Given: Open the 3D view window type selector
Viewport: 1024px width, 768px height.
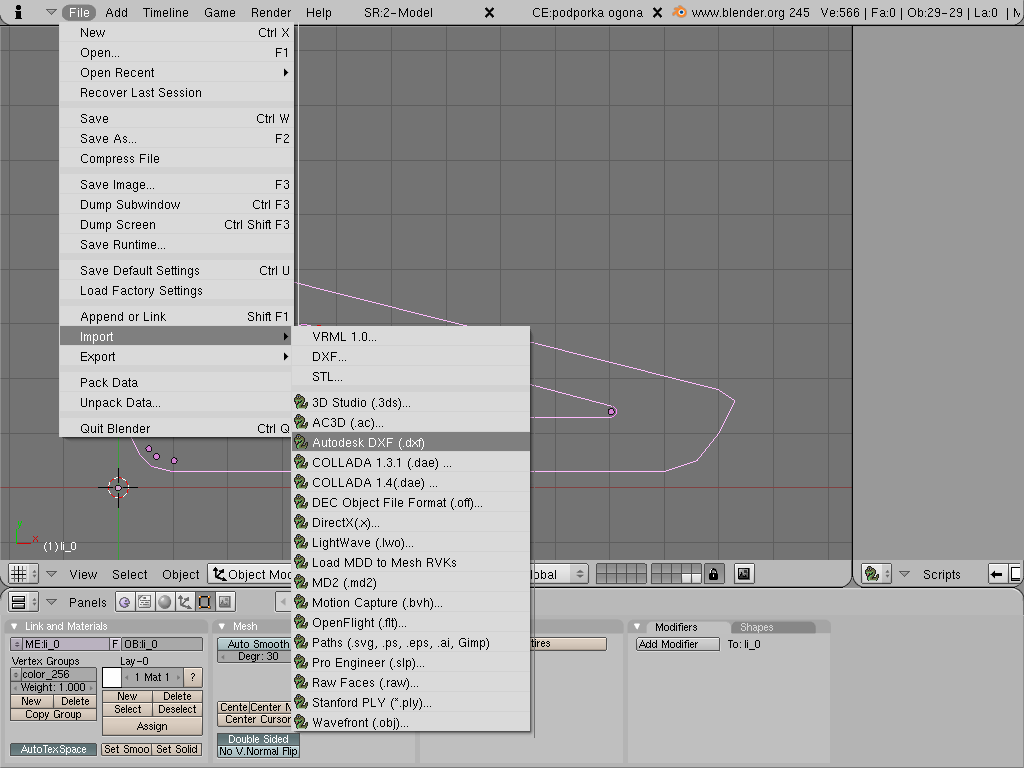Looking at the screenshot, I should pos(24,574).
